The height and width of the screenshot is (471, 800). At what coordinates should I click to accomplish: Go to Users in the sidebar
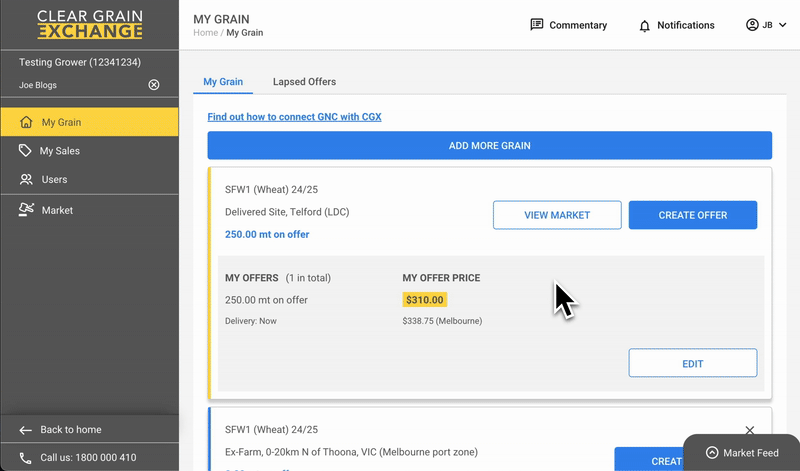click(90, 179)
